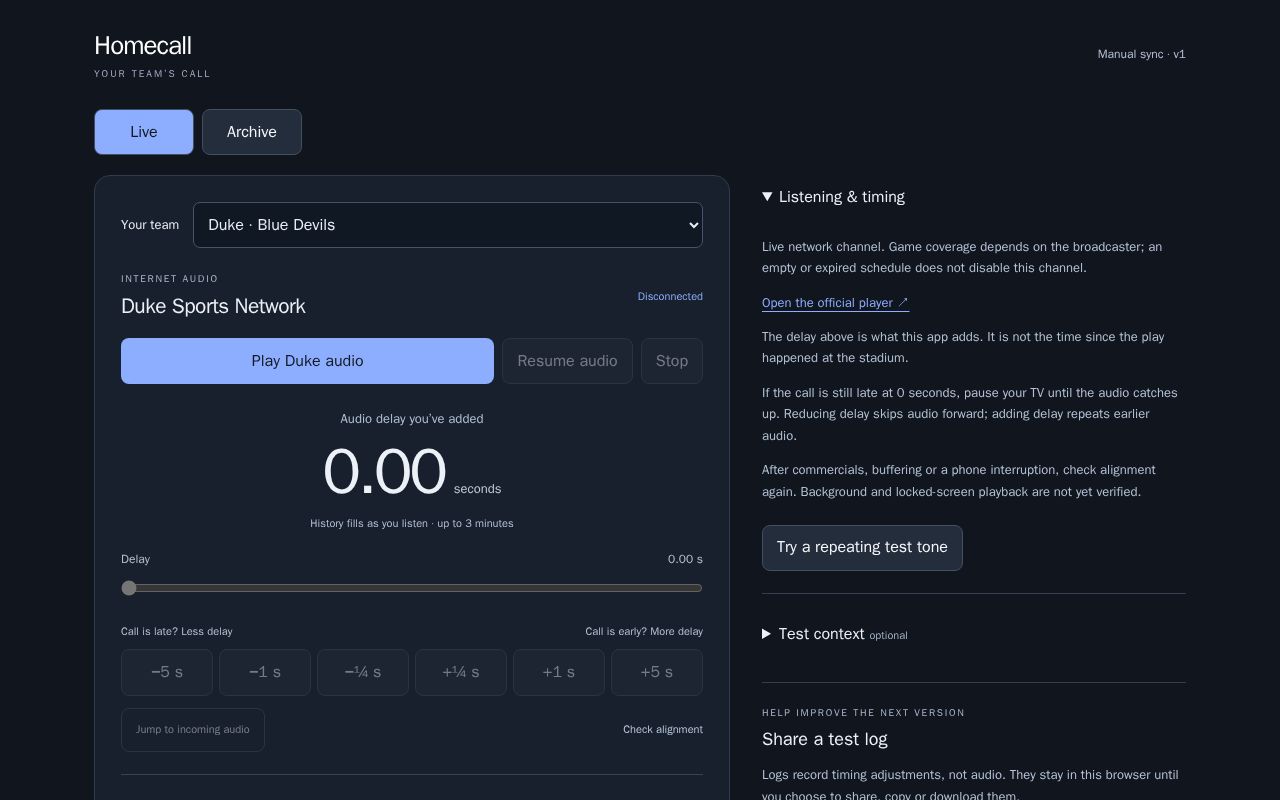Collapse the Listening & timing section
Screen dimensions: 1280x800
833,197
